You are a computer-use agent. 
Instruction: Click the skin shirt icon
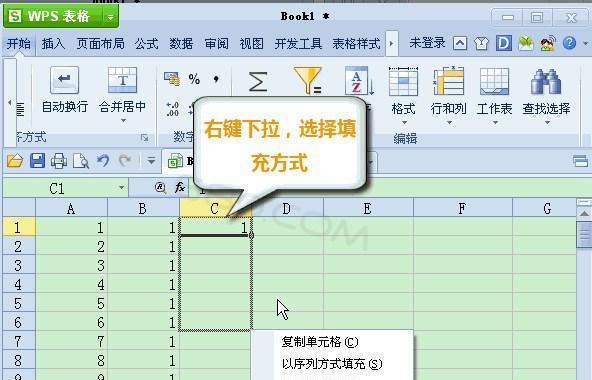[x=481, y=43]
